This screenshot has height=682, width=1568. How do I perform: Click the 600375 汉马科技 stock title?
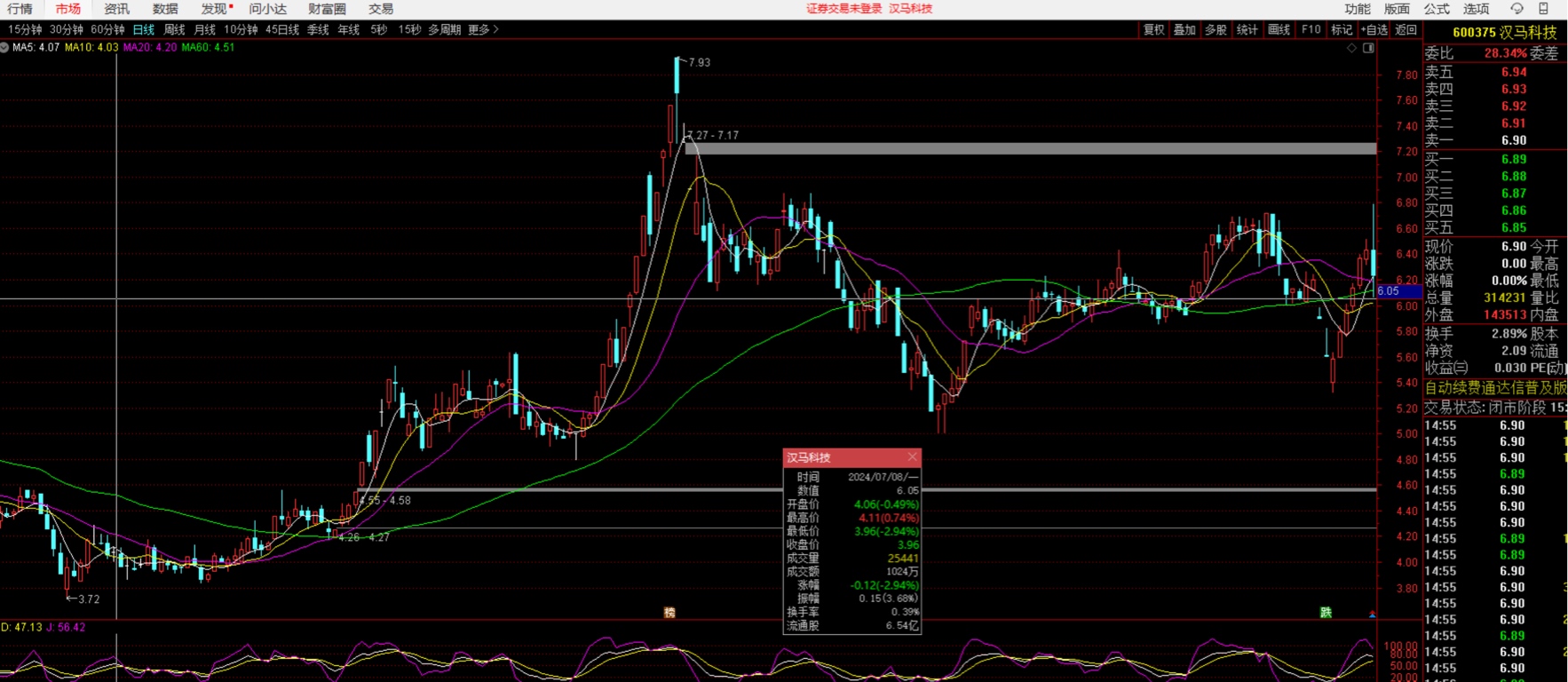pos(1504,32)
